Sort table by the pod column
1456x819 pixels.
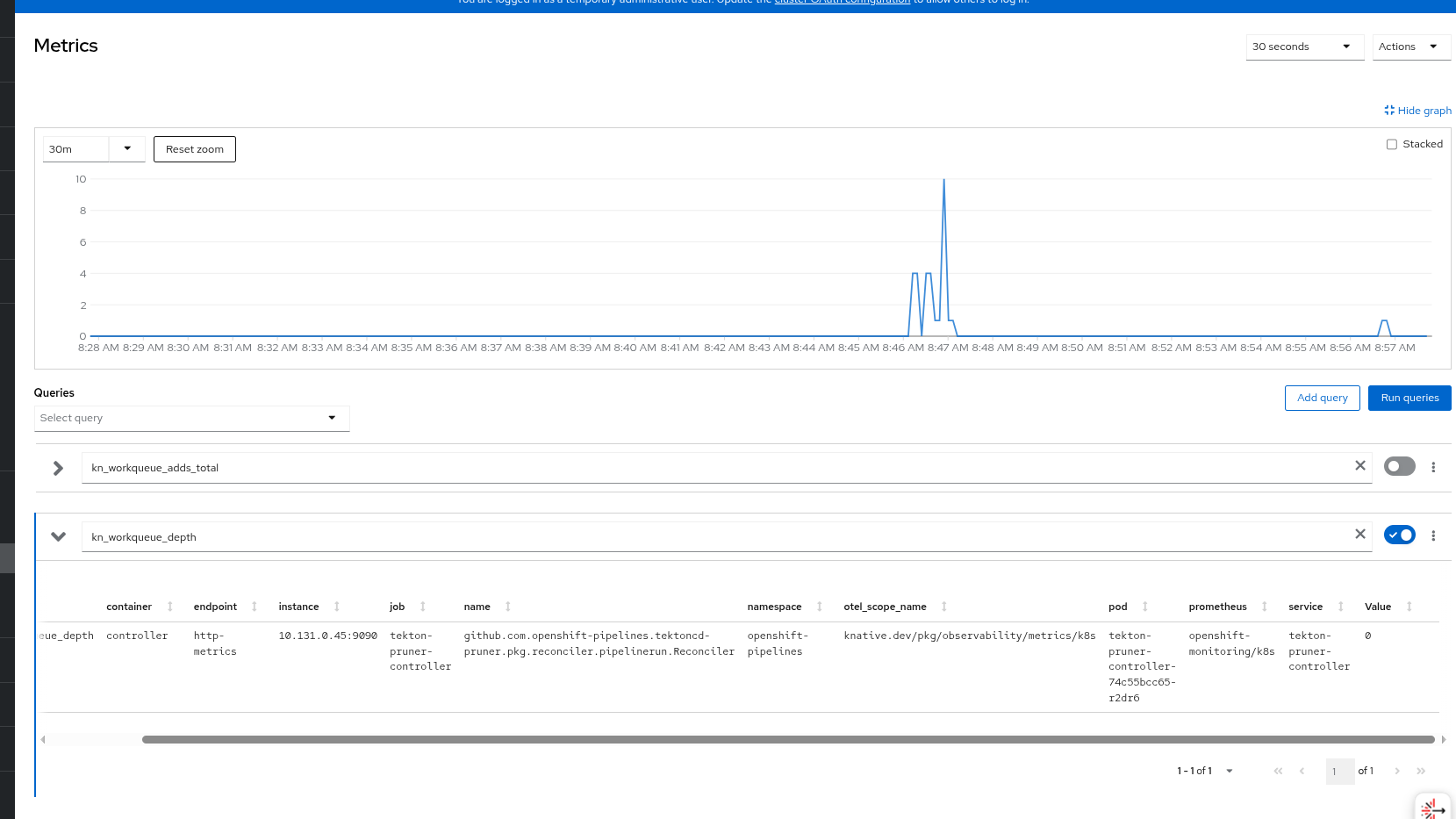pyautogui.click(x=1129, y=607)
